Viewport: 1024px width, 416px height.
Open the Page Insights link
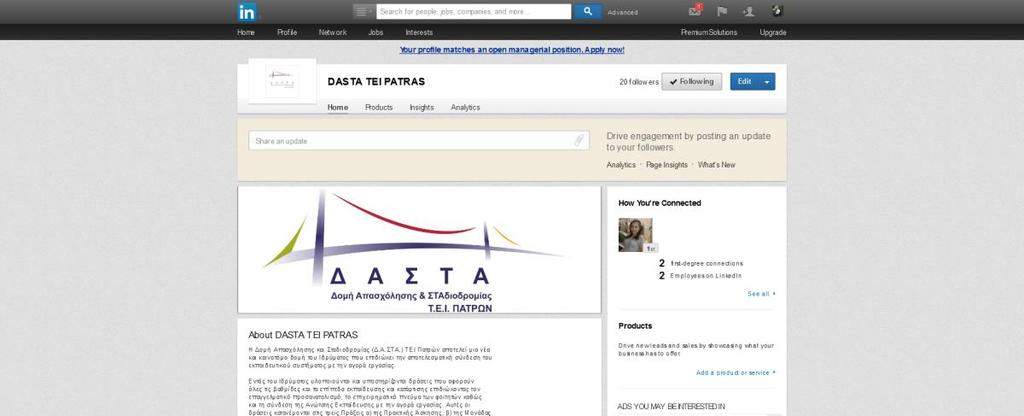pyautogui.click(x=667, y=165)
